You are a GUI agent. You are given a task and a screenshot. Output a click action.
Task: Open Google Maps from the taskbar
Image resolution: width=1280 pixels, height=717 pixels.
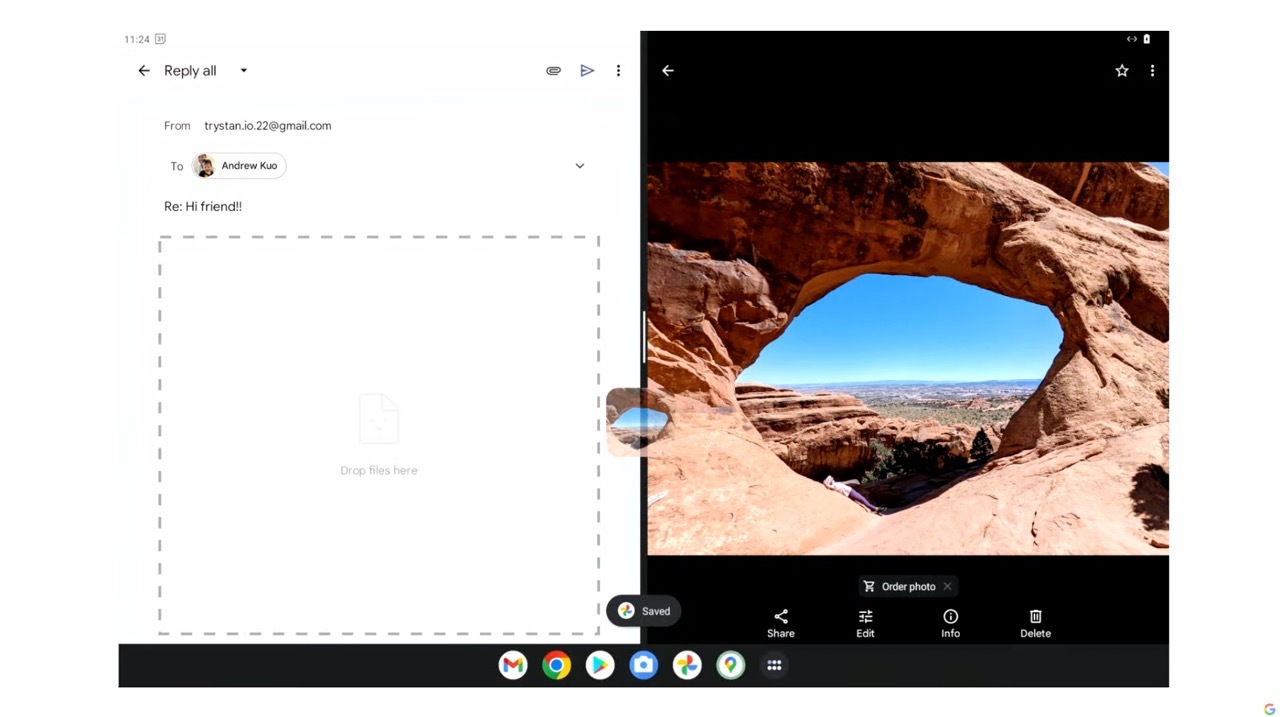pos(731,665)
